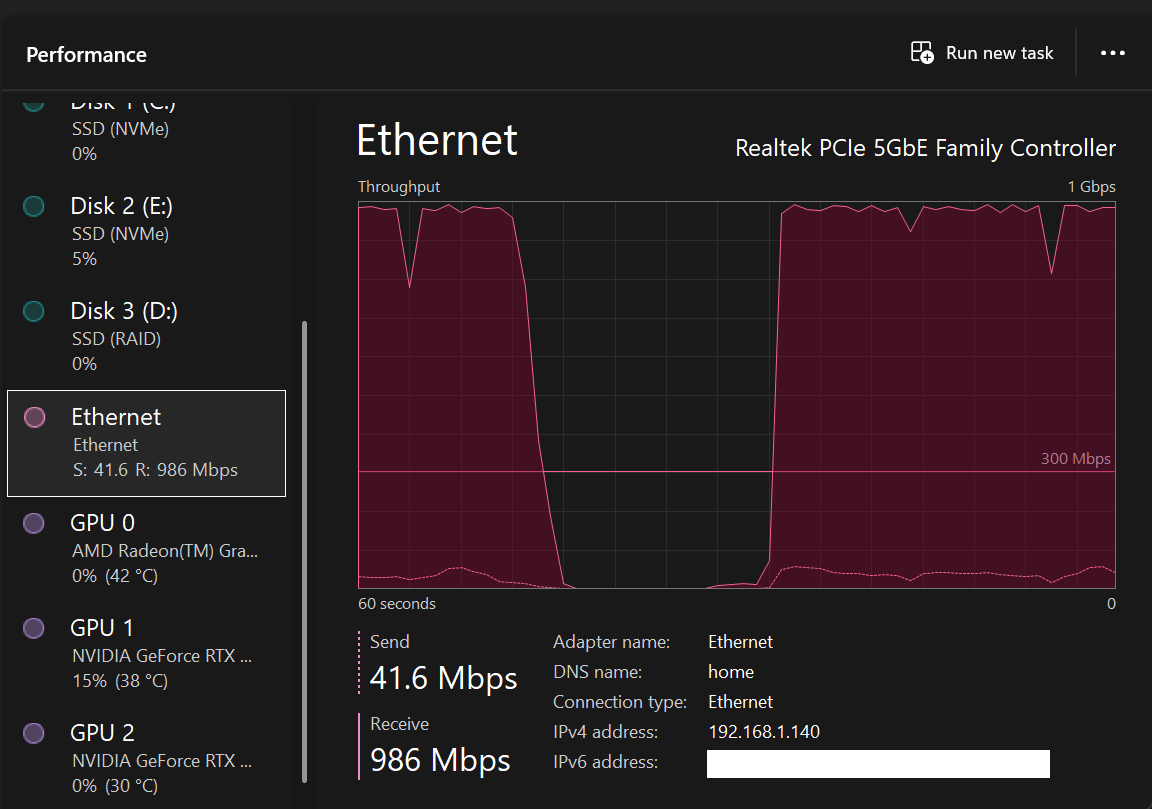Click the Receive 986 Mbps value
The image size is (1152, 809).
(x=440, y=760)
